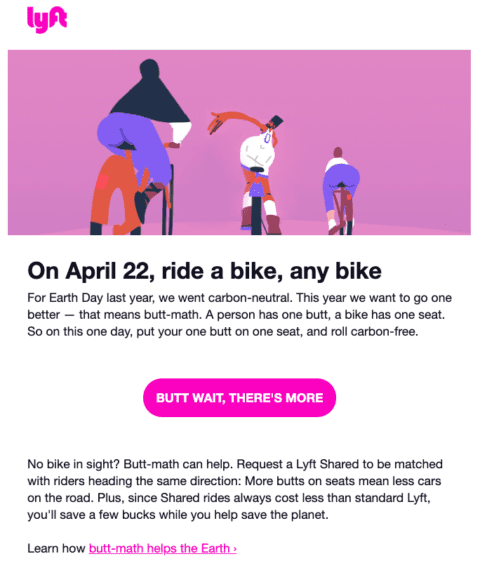Click the small distant cyclist on the right

click(x=340, y=191)
